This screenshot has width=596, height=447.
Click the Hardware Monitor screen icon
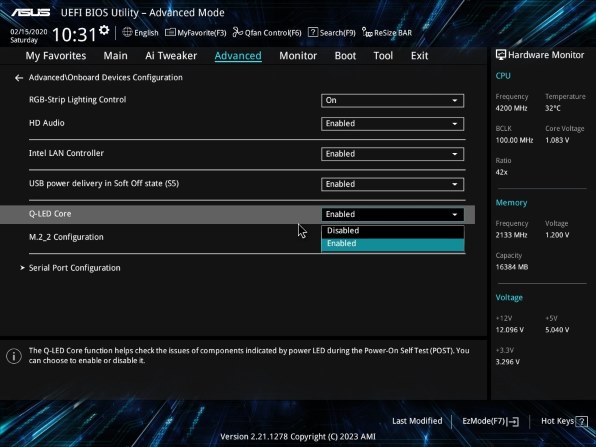coord(501,55)
